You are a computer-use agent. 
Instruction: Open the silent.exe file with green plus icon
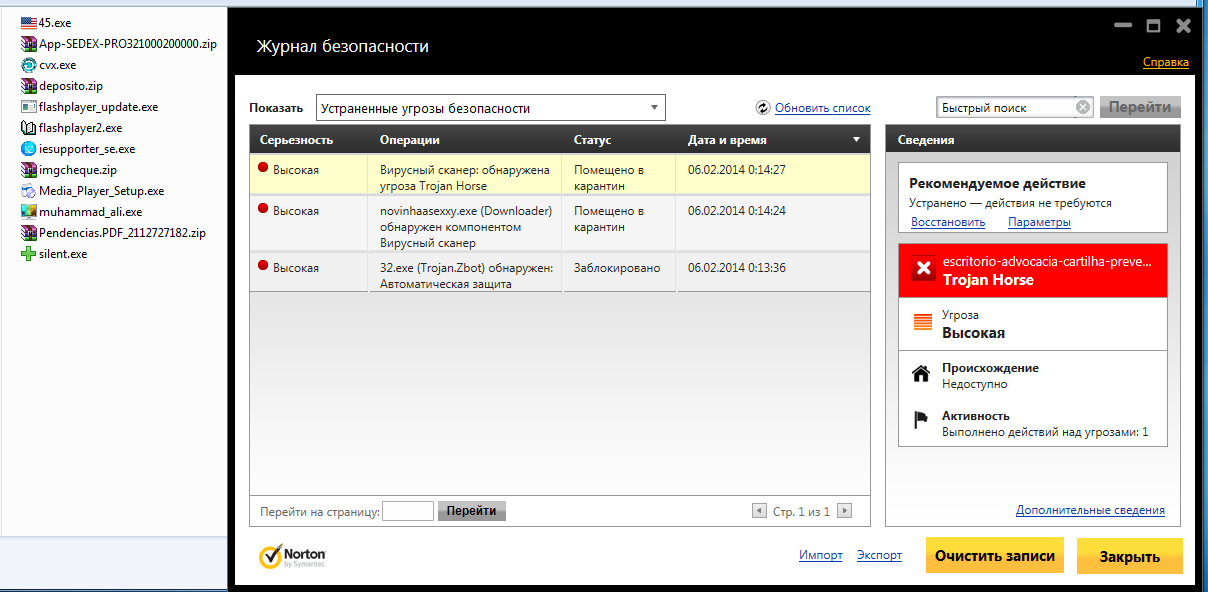(29, 254)
